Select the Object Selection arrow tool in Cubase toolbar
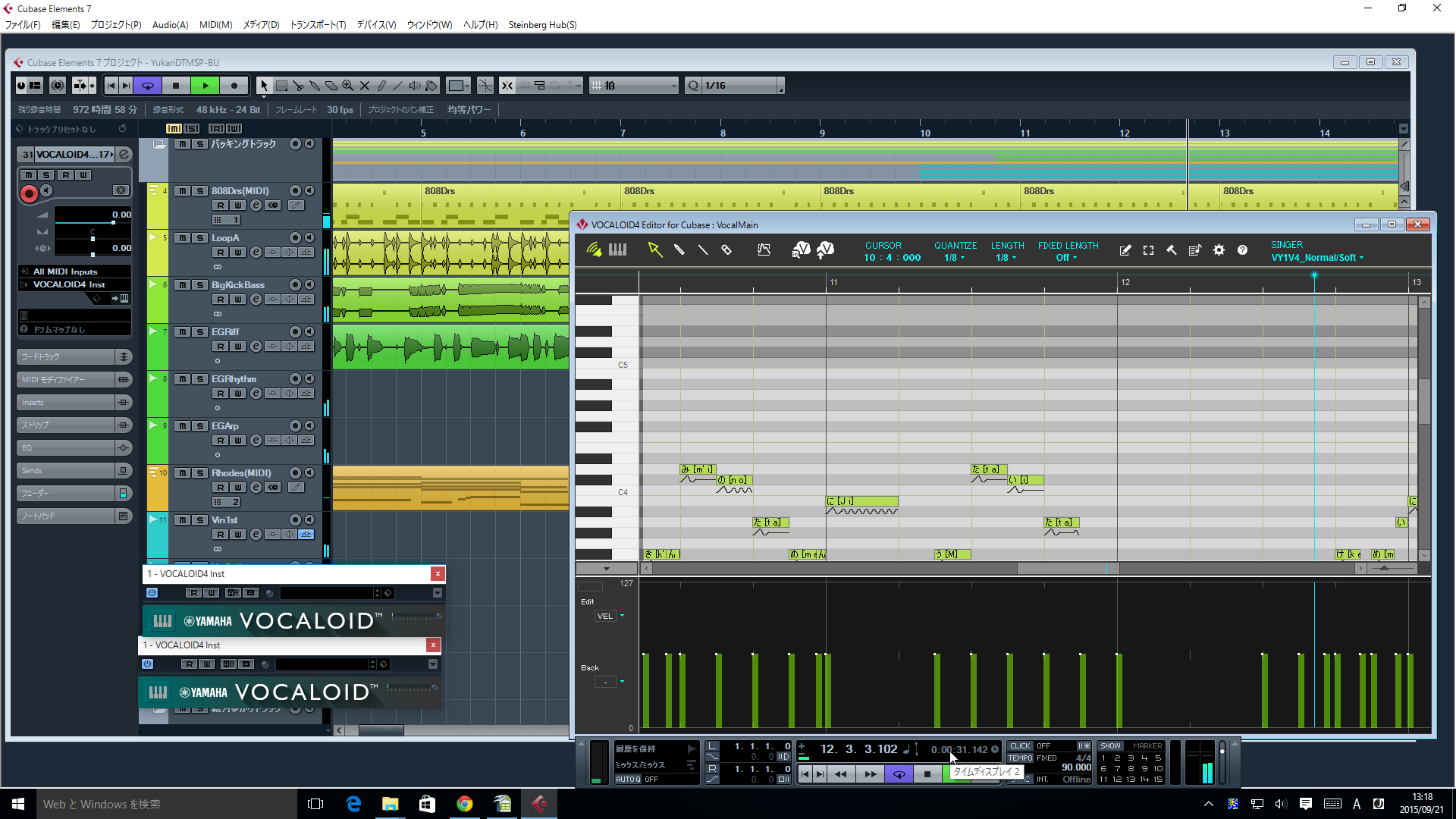 pos(264,86)
